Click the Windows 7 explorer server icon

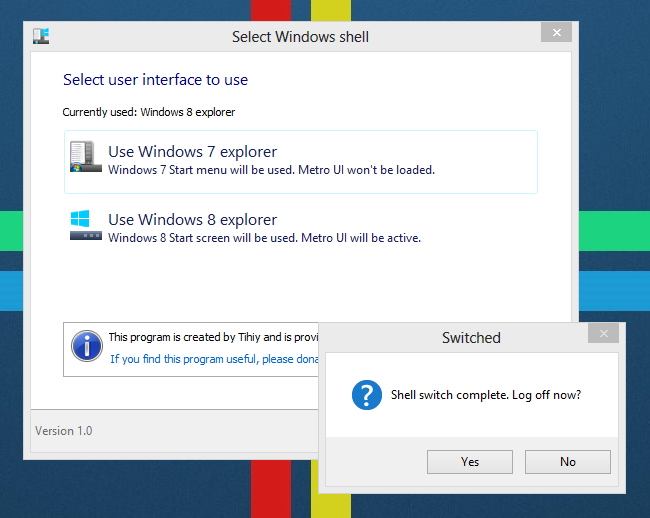pos(86,157)
